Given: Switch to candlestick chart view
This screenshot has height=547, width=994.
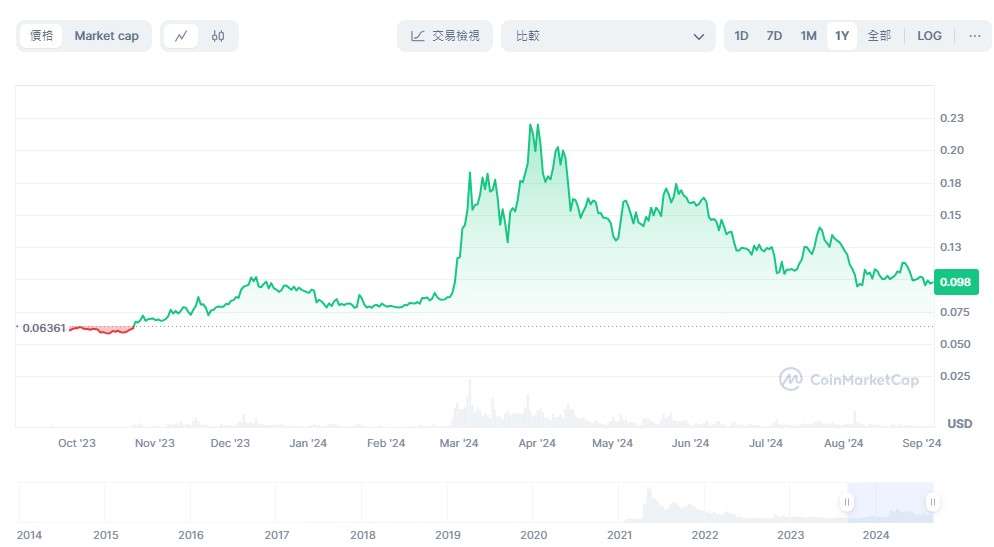Looking at the screenshot, I should (x=218, y=36).
